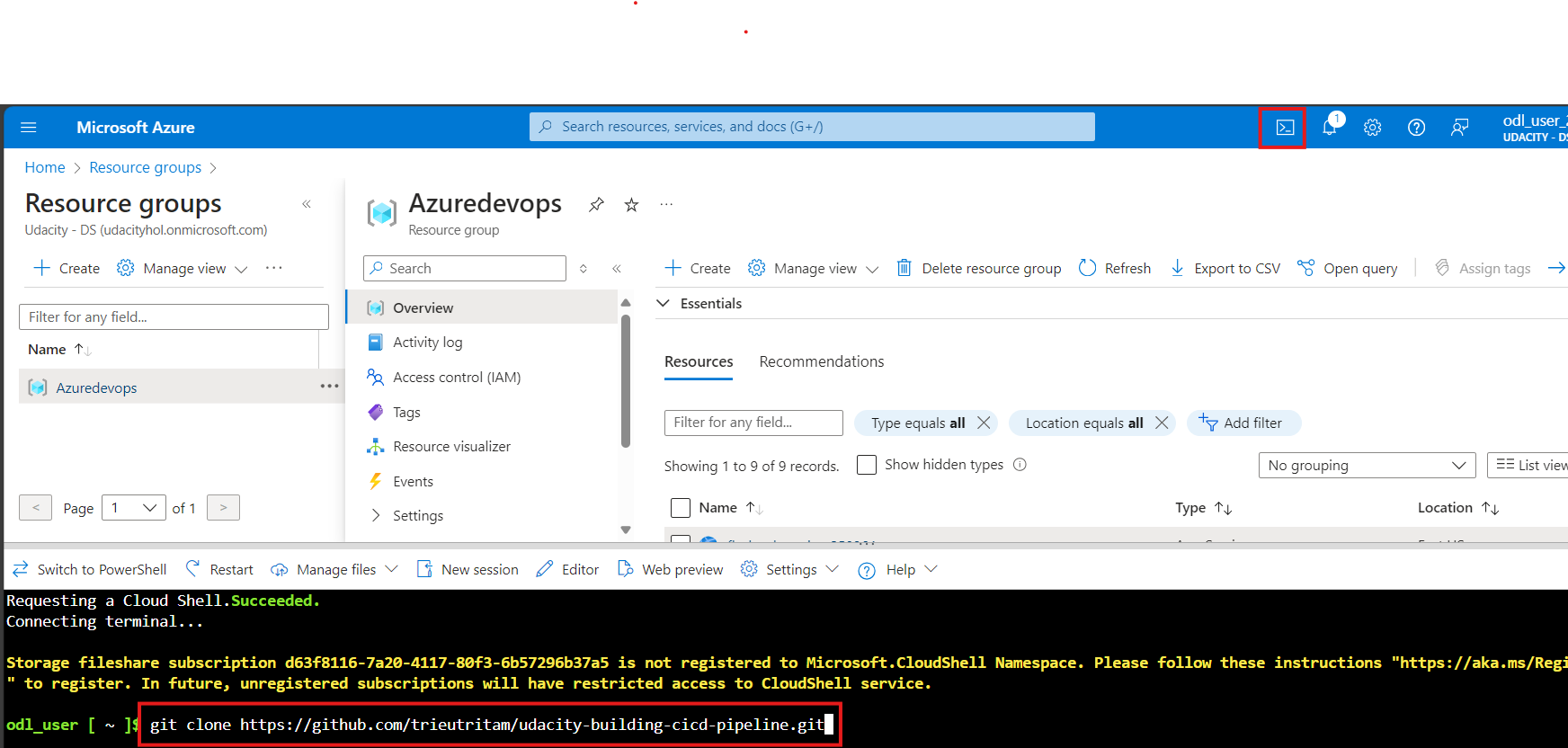Click the resource menu scrollbar thumb
Image resolution: width=1568 pixels, height=748 pixels.
[626, 380]
